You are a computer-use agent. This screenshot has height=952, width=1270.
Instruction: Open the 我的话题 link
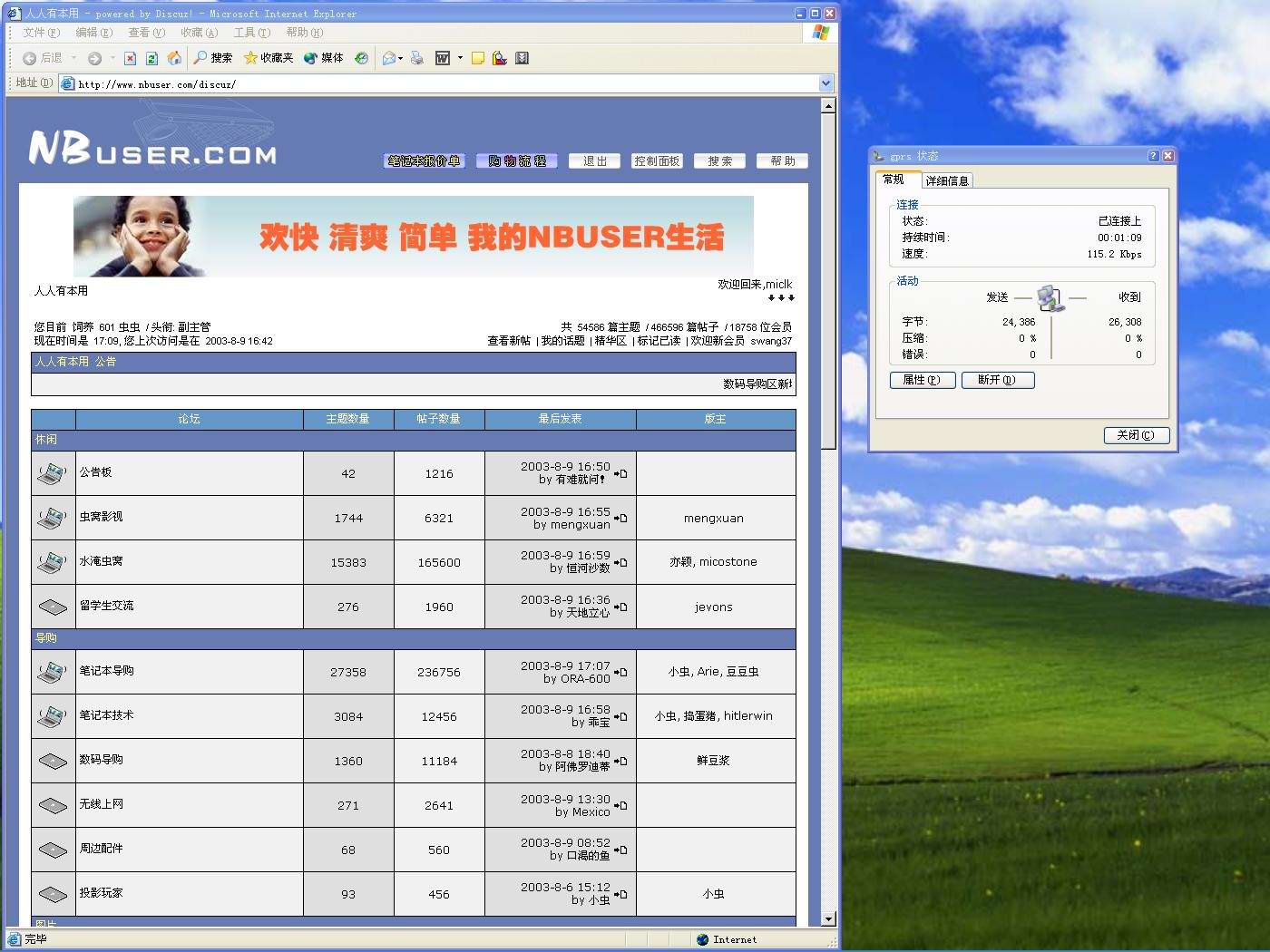[562, 341]
